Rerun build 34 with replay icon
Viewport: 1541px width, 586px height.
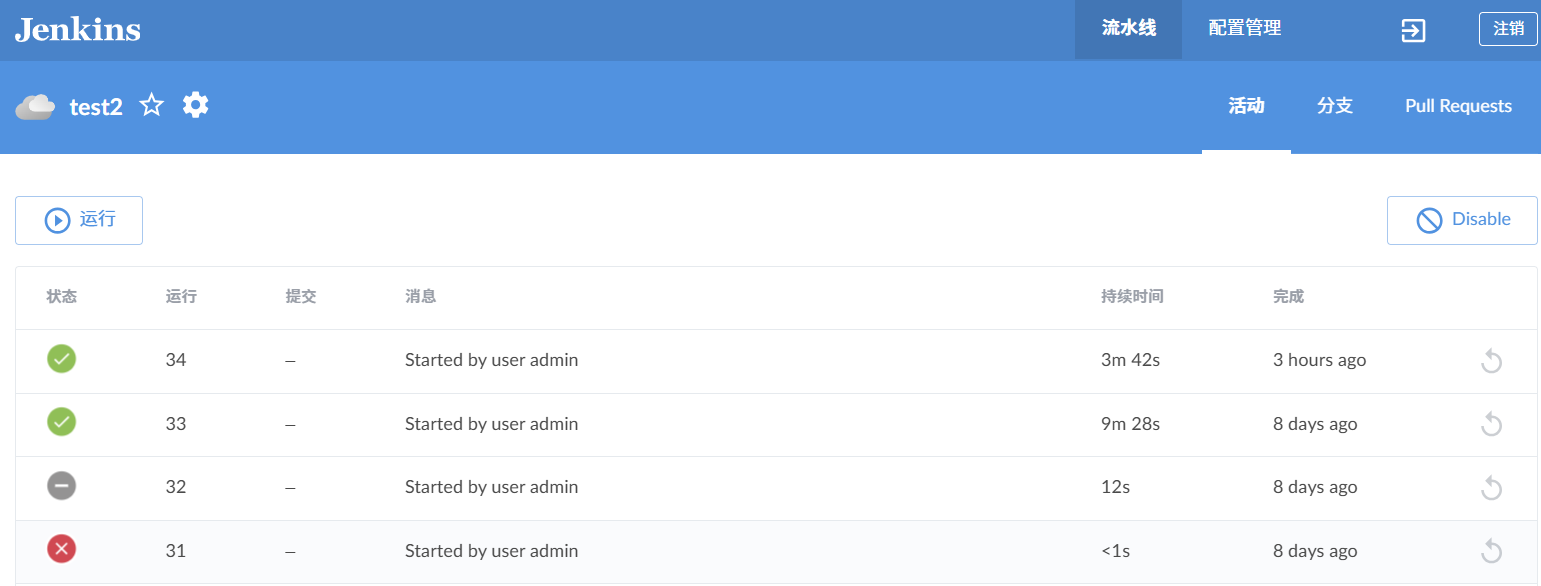(1491, 361)
